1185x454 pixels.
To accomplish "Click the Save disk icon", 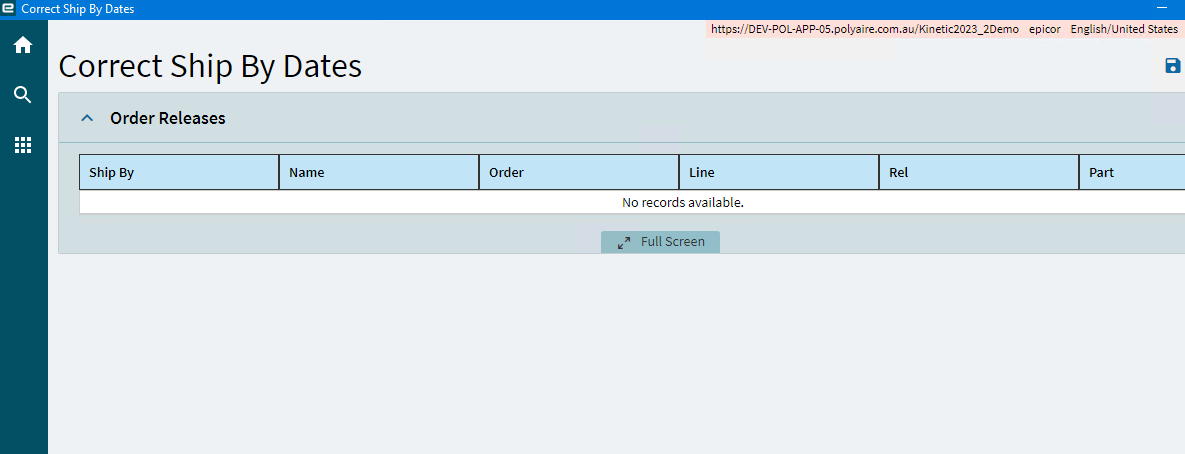I will tap(1173, 66).
